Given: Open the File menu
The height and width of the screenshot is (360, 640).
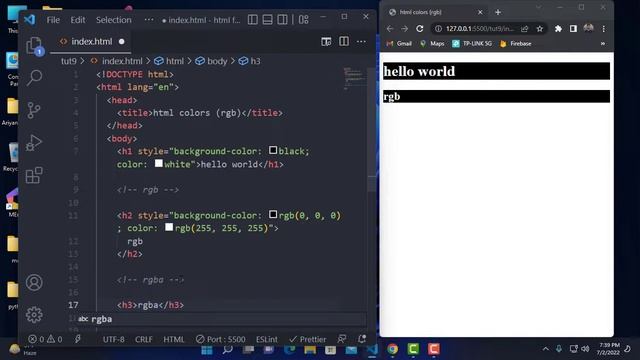Looking at the screenshot, I should click(x=53, y=20).
